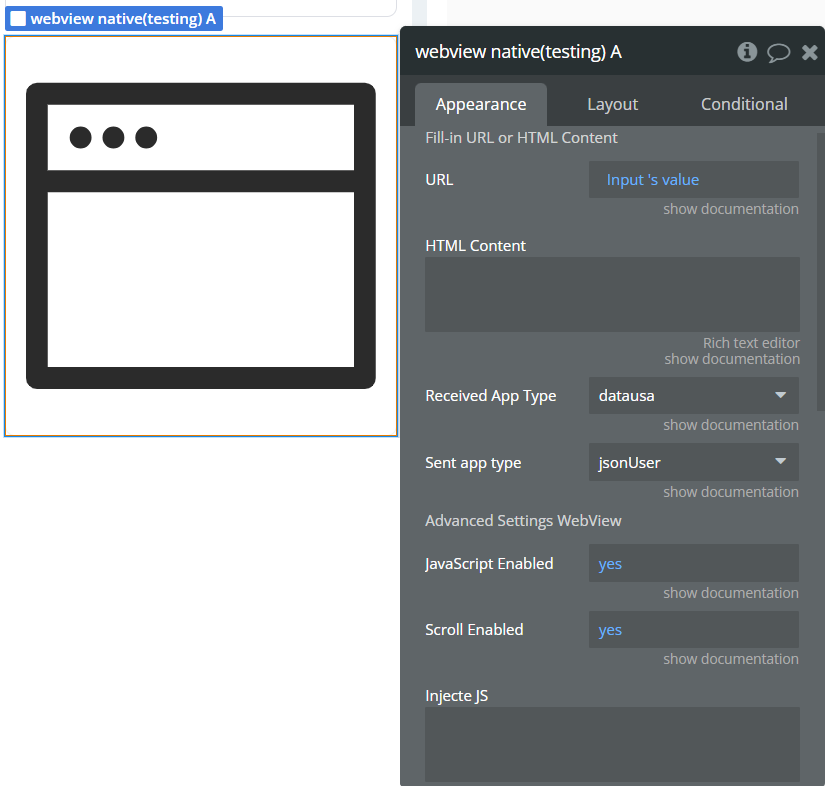The image size is (825, 786).
Task: Switch to the Layout tab
Action: click(612, 104)
